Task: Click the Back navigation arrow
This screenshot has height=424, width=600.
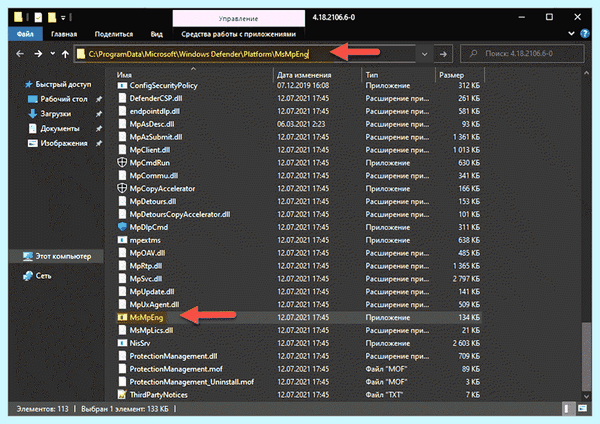Action: pyautogui.click(x=20, y=54)
